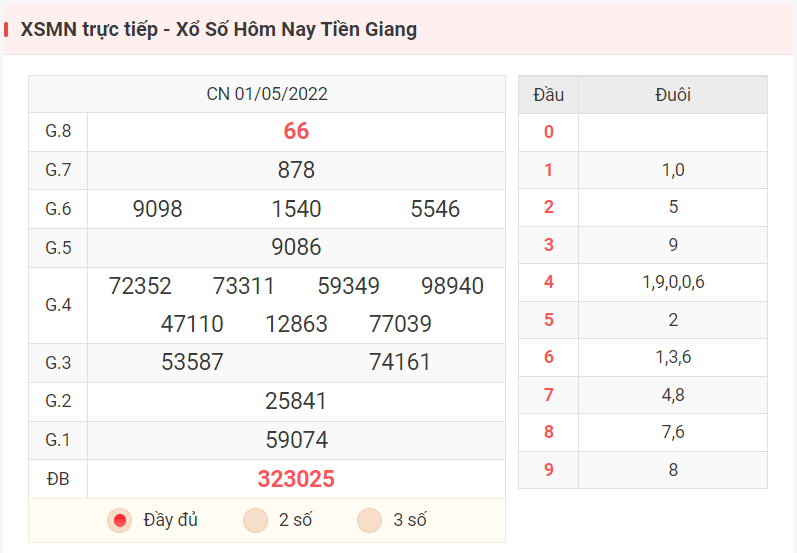The image size is (797, 553).
Task: Click the date CN 01/05/2022 header
Action: click(x=267, y=94)
